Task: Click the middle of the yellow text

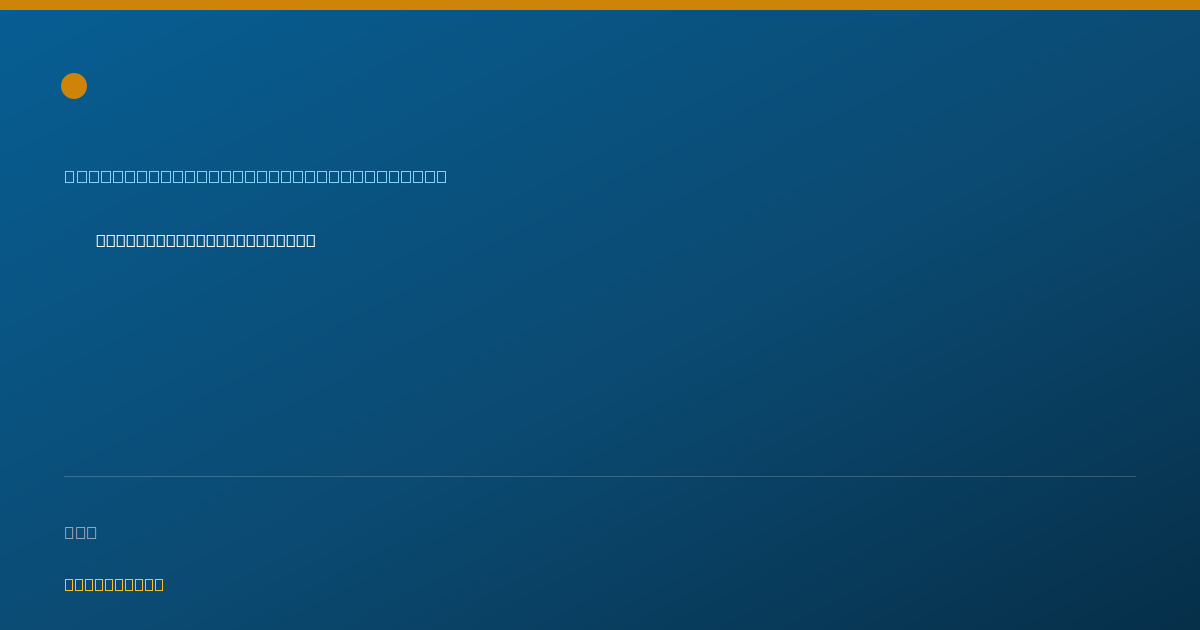Action: click(114, 585)
